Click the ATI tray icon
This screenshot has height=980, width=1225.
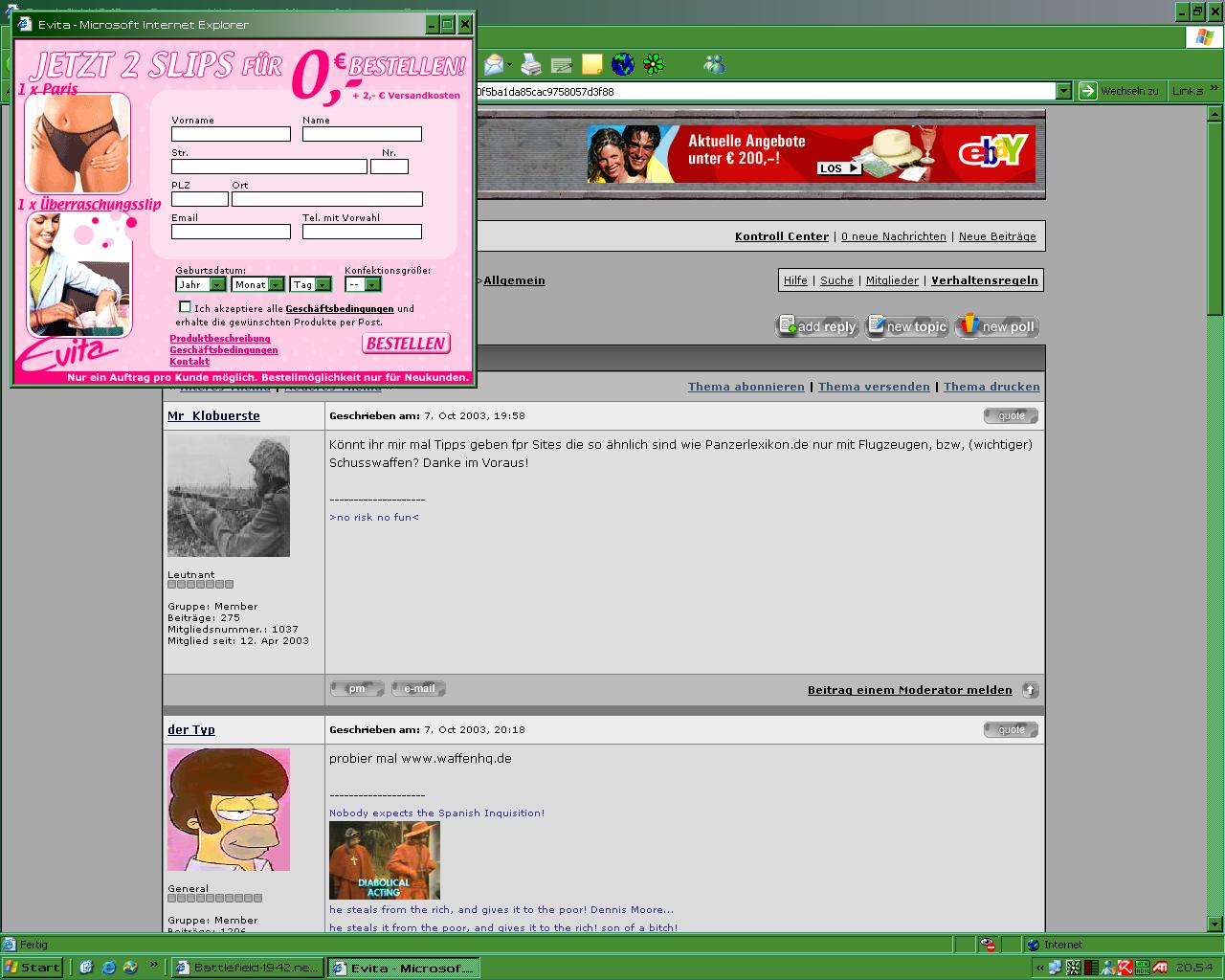[1160, 968]
